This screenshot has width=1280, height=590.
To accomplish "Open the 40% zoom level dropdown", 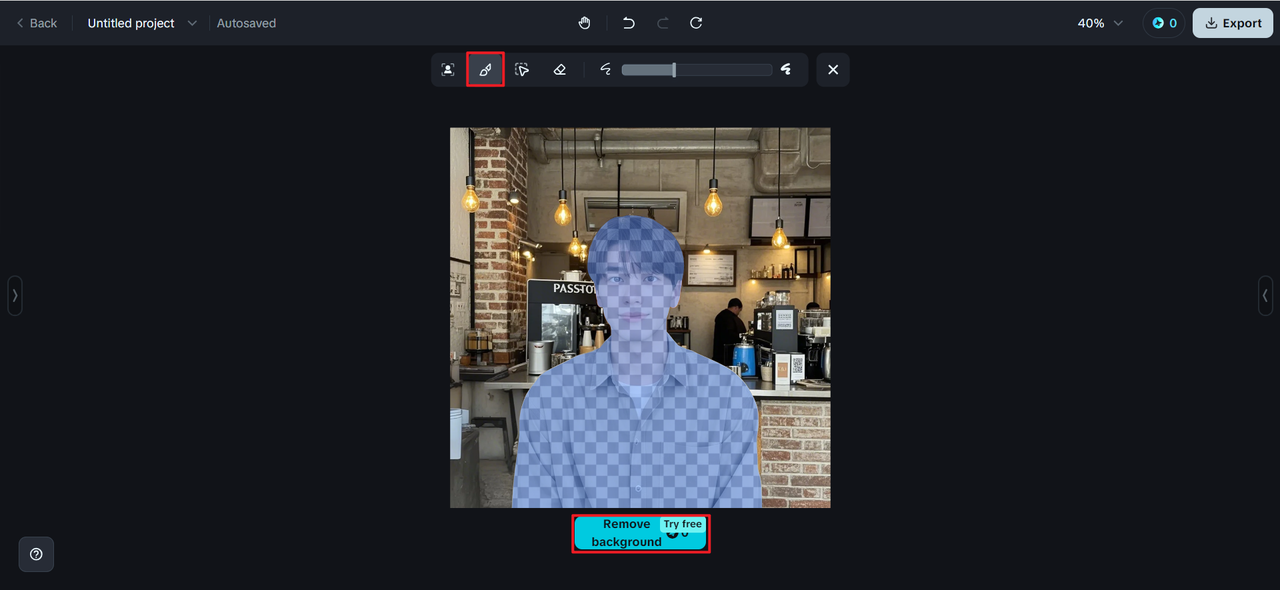I will click(1100, 23).
